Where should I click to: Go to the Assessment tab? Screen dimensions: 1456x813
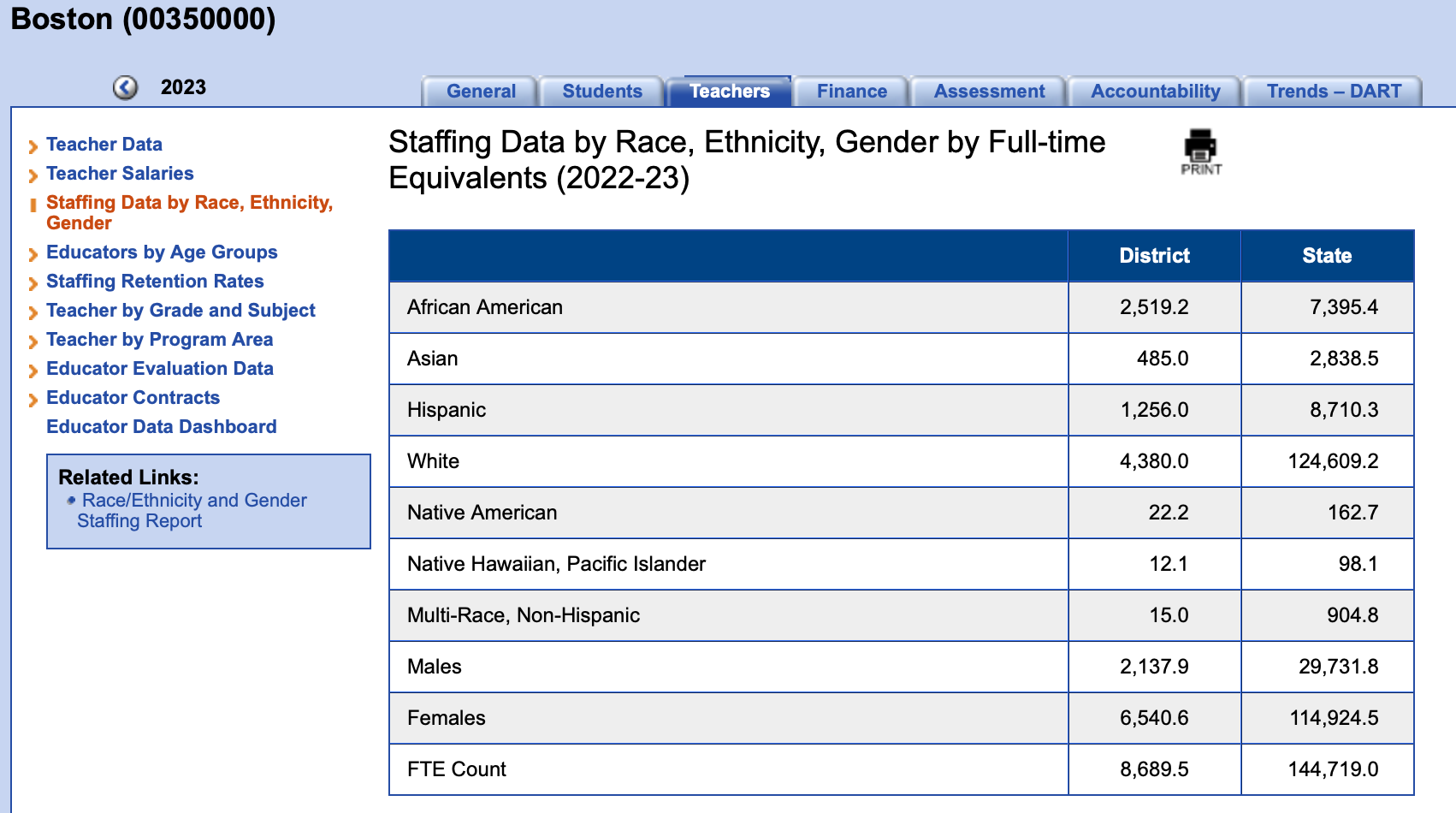click(x=989, y=92)
